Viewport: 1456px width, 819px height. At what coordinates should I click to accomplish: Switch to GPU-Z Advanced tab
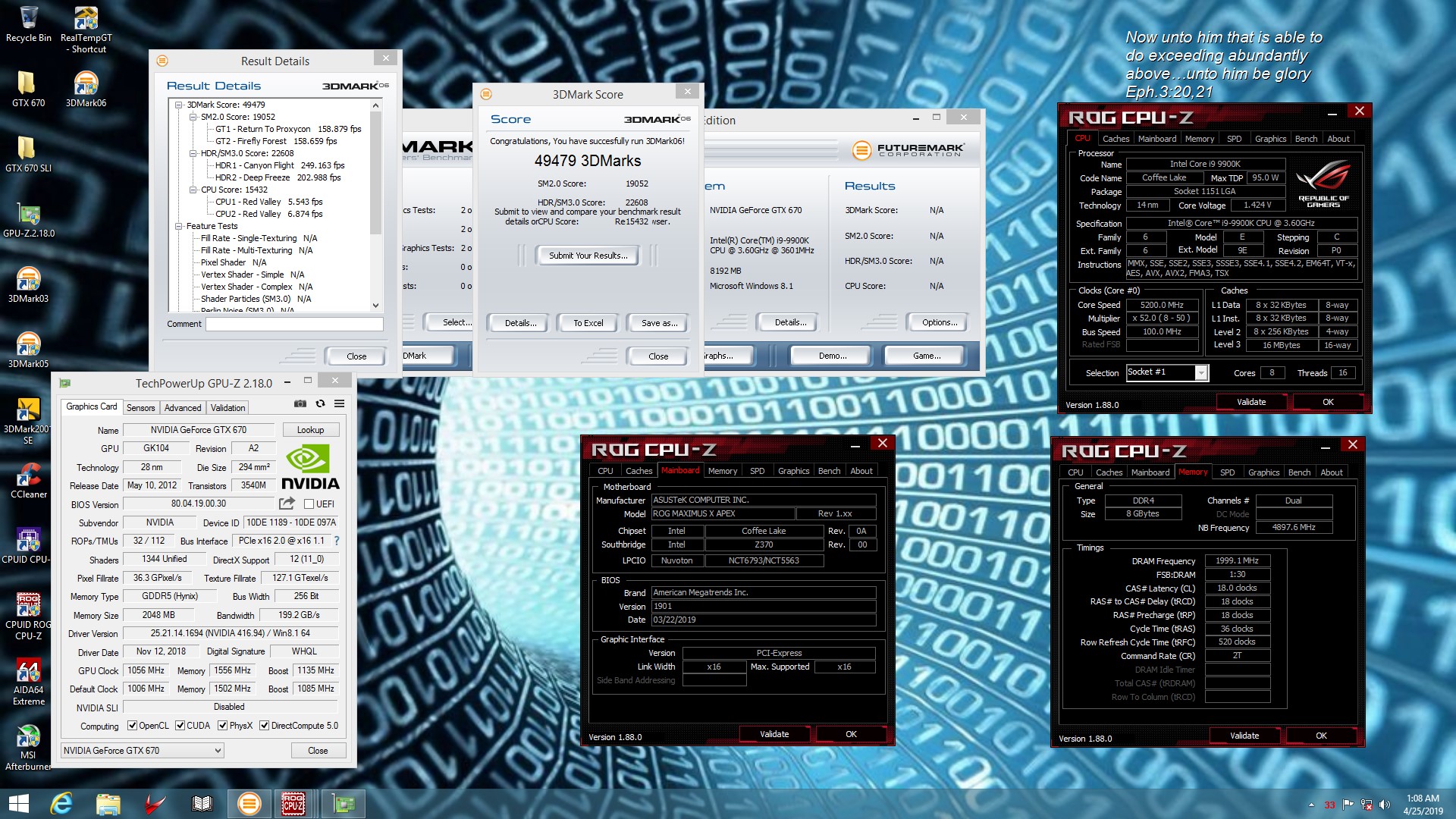tap(183, 408)
